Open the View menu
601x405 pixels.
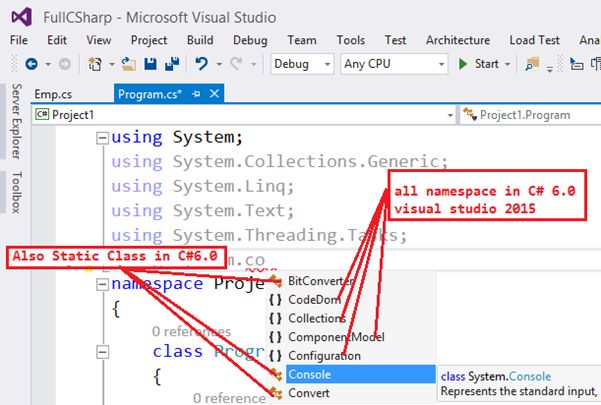[x=99, y=40]
